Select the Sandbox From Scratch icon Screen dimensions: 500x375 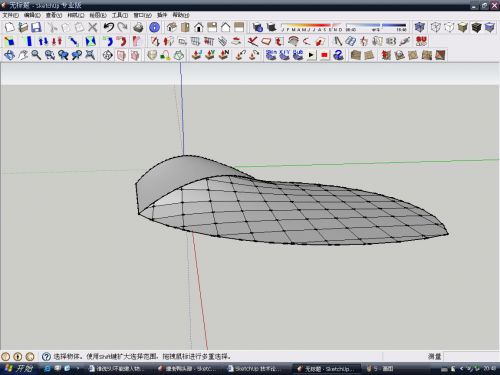[x=369, y=55]
